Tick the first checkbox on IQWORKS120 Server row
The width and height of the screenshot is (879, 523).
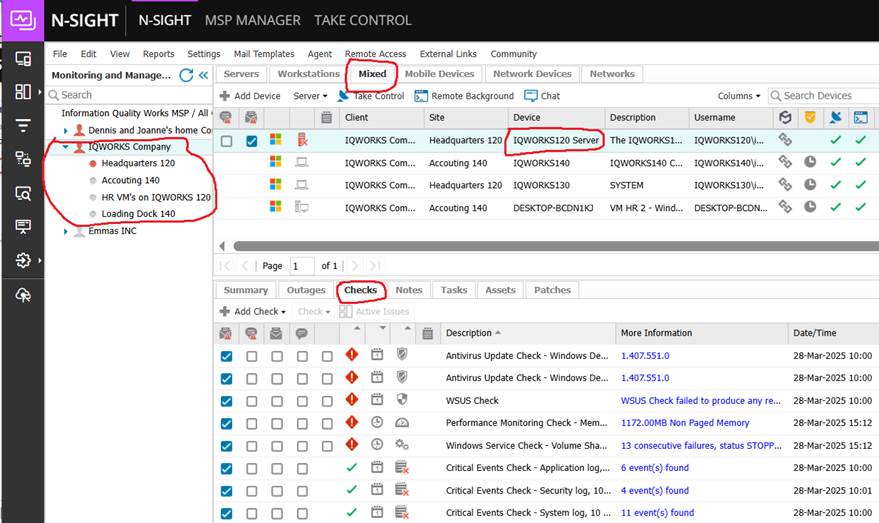point(227,141)
